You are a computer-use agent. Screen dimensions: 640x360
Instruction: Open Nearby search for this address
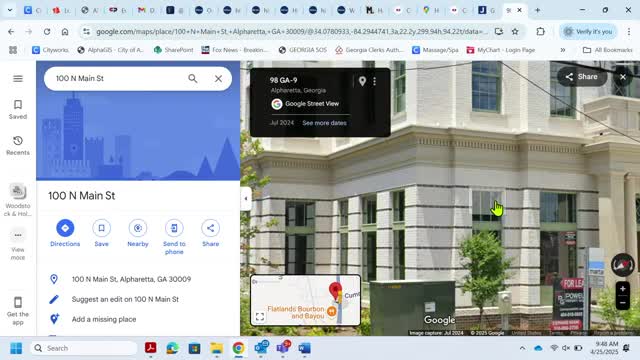pyautogui.click(x=138, y=228)
